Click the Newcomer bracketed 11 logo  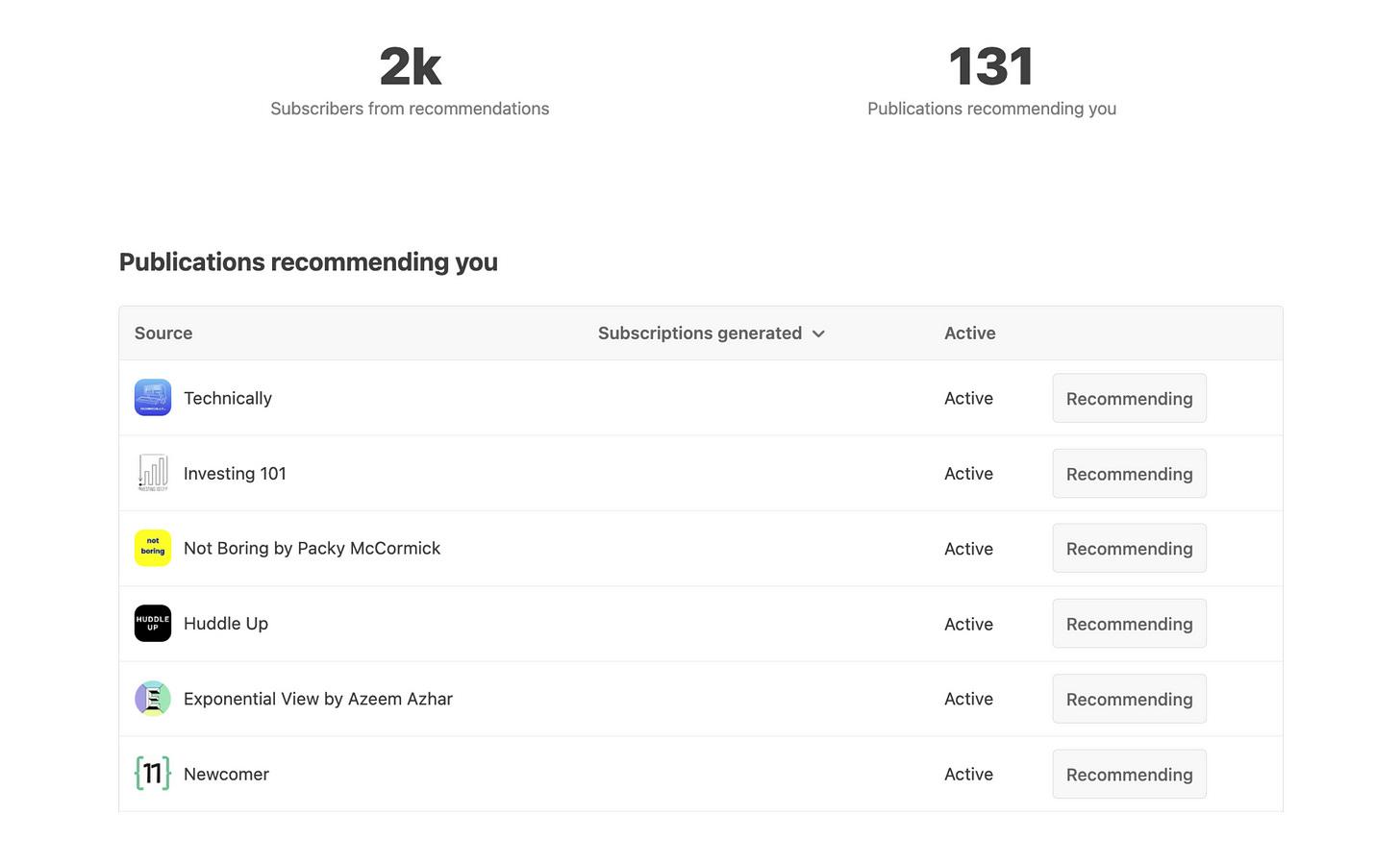click(x=153, y=774)
